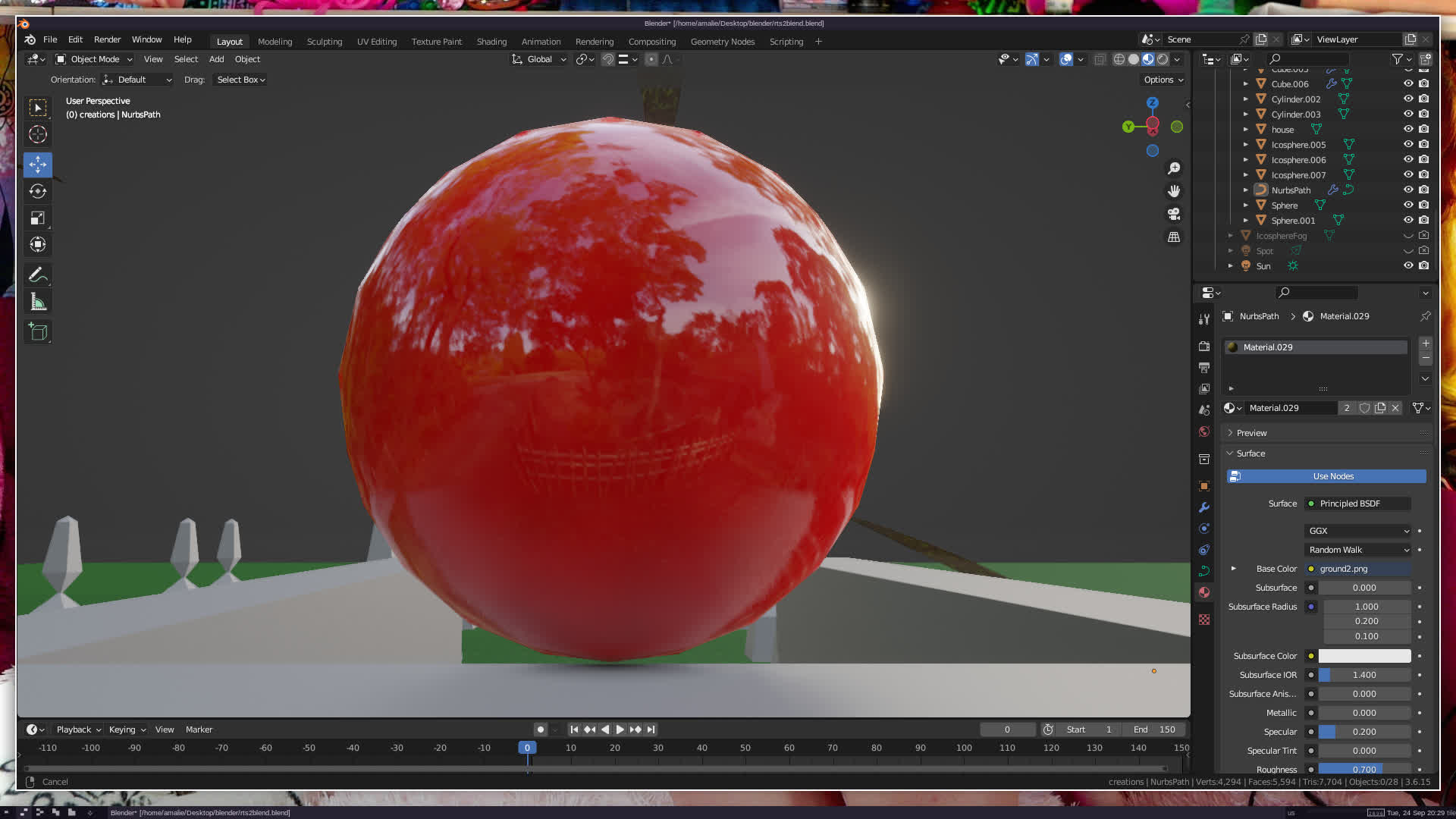Expand the Preview panel
This screenshot has width=1456, height=819.
(1251, 433)
